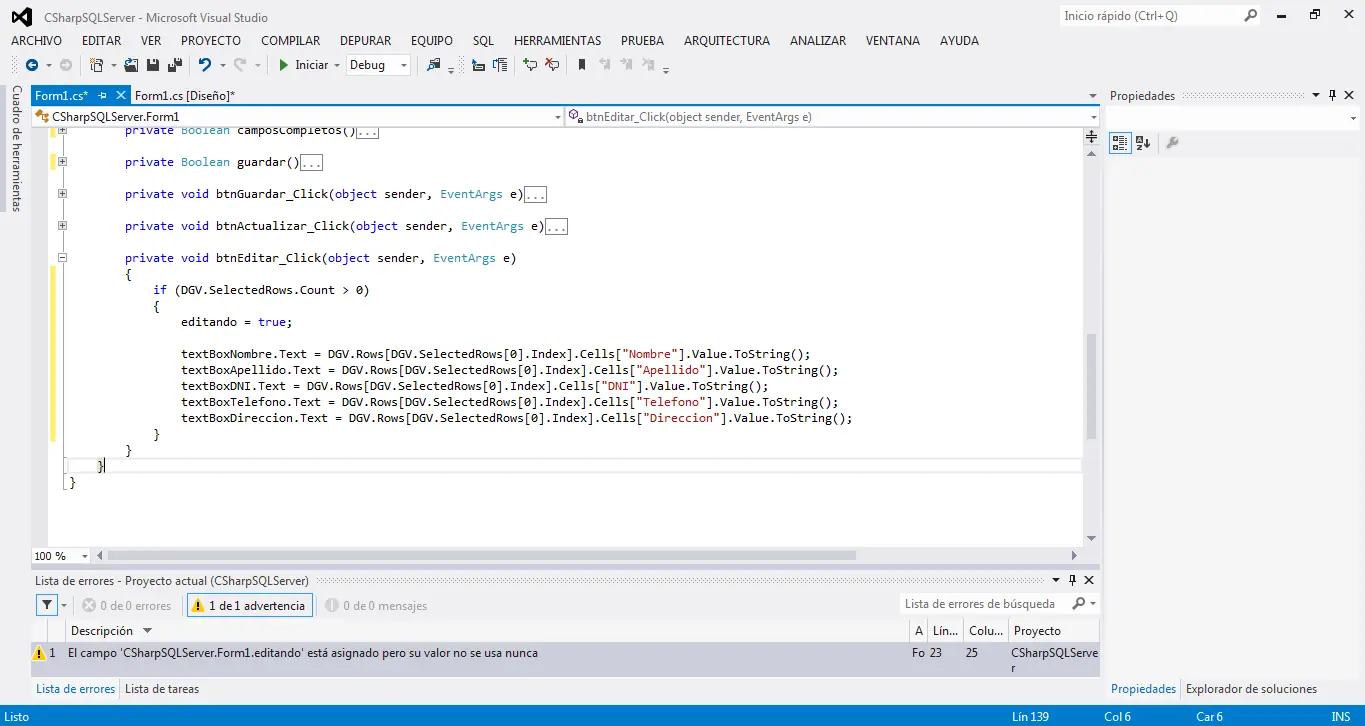Open the ARCHIVO menu
Screen dimensions: 1365x726
coord(36,41)
